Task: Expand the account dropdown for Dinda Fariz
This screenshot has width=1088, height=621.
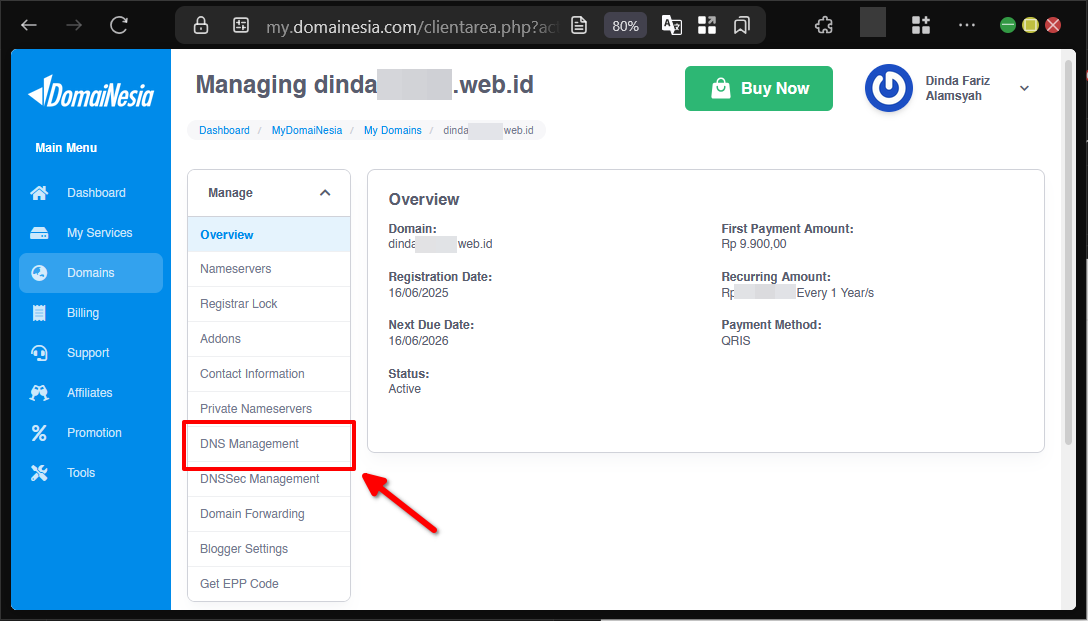Action: 1024,88
